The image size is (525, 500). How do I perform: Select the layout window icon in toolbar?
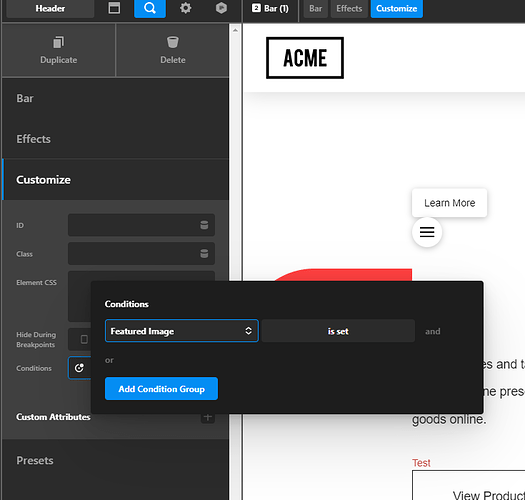(x=114, y=8)
